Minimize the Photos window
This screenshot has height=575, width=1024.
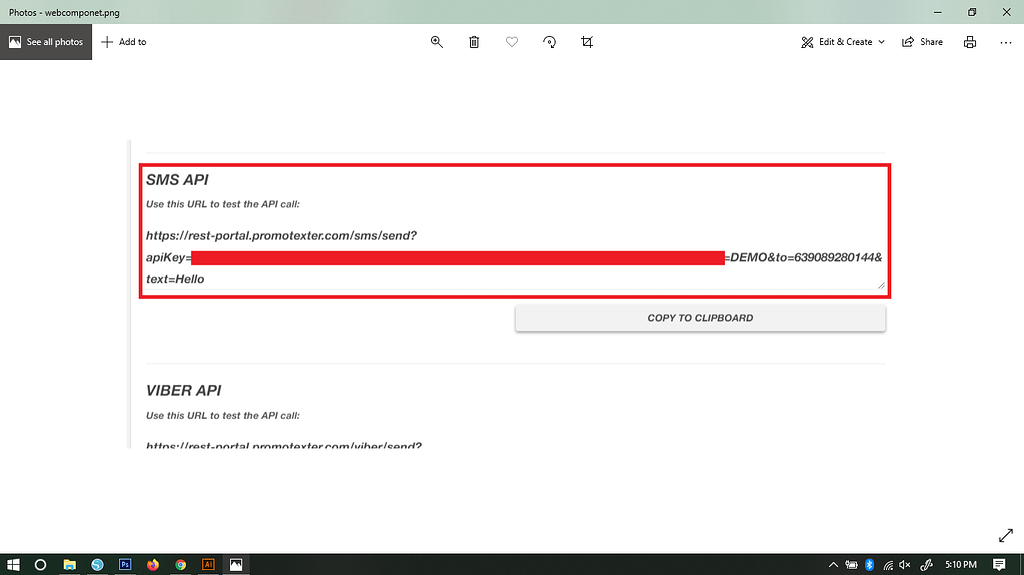(x=938, y=12)
